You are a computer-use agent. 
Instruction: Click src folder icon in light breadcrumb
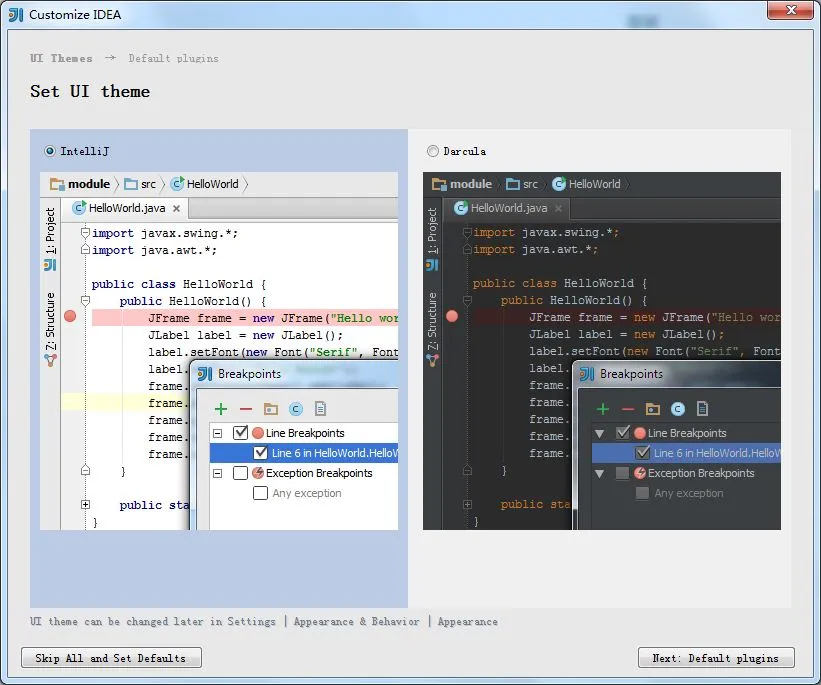click(131, 184)
